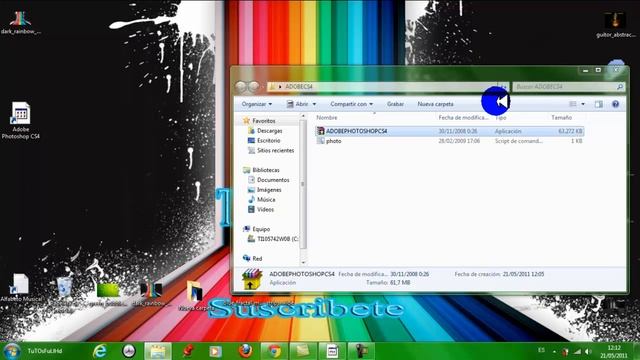The width and height of the screenshot is (640, 360).
Task: Click the volume speaker tray icon
Action: pyautogui.click(x=588, y=351)
